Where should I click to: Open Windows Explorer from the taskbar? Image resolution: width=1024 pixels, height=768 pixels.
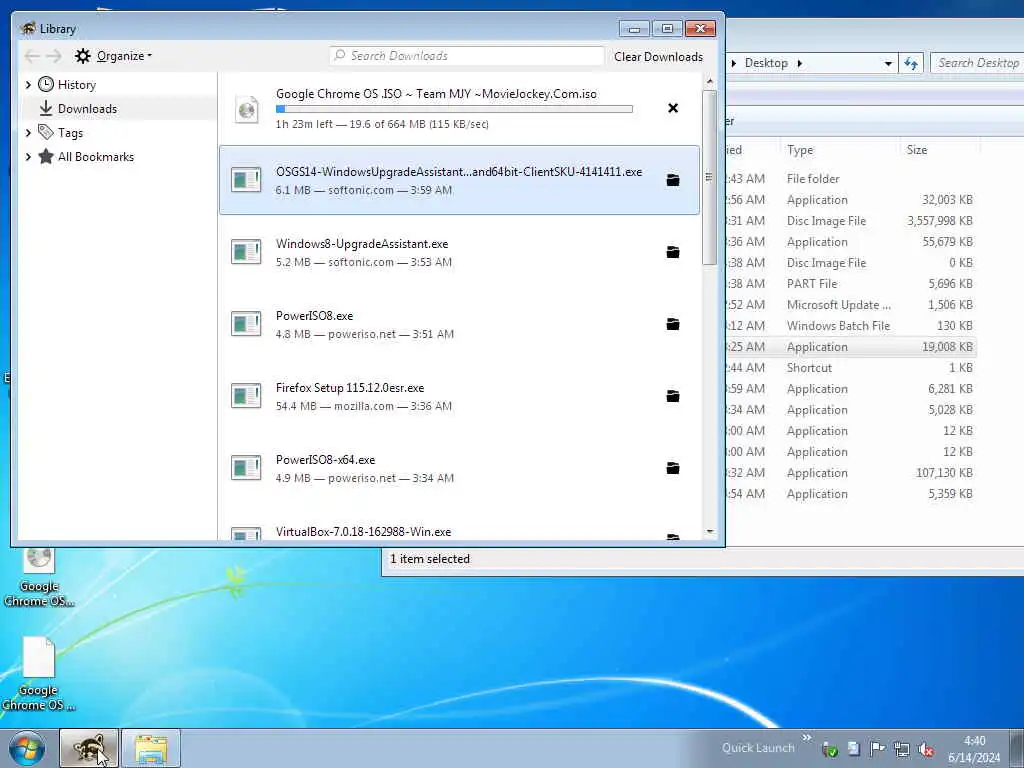(151, 748)
